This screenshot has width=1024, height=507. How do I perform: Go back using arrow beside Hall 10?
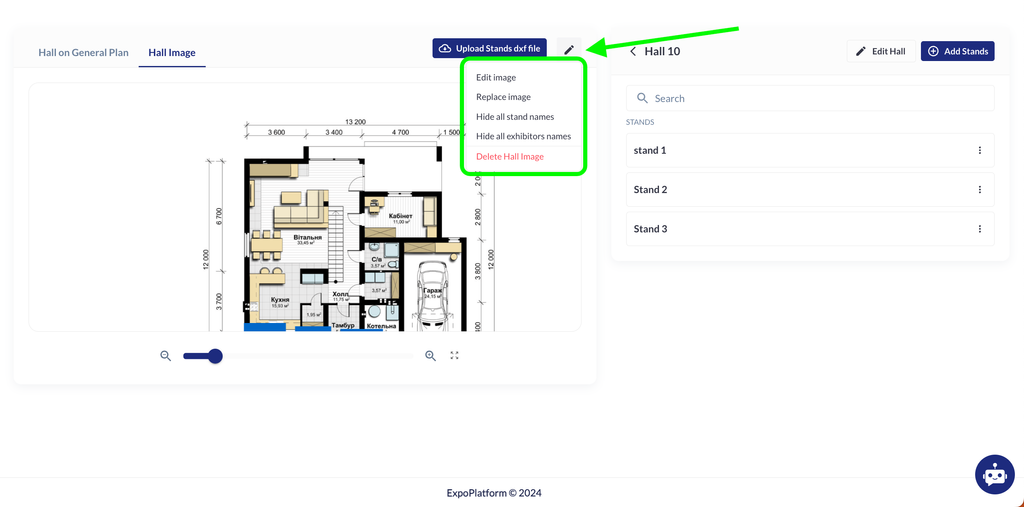point(633,51)
